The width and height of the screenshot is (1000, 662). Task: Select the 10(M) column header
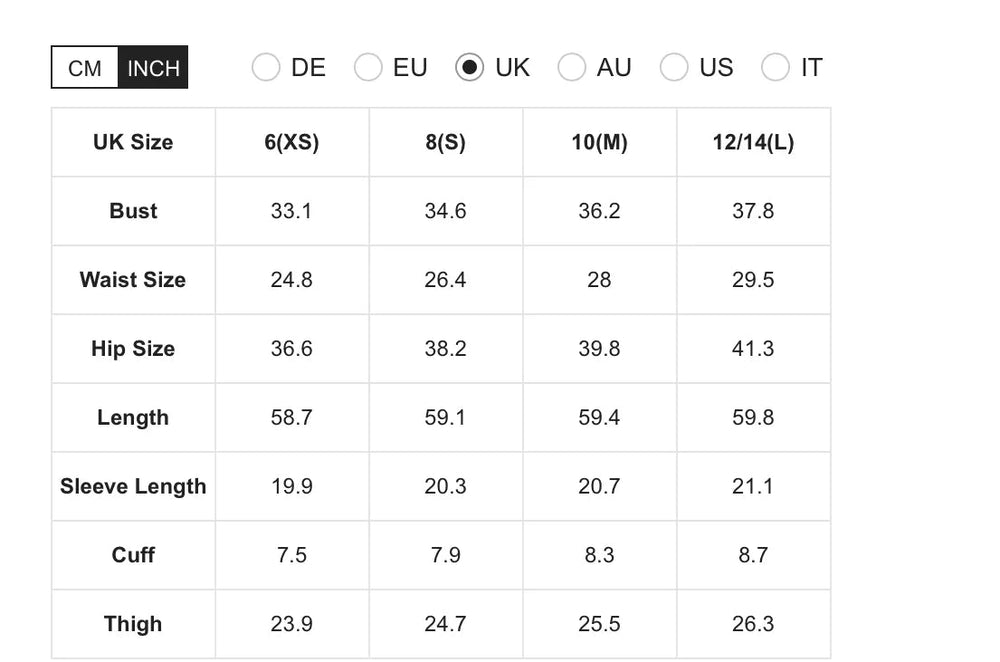click(x=600, y=142)
